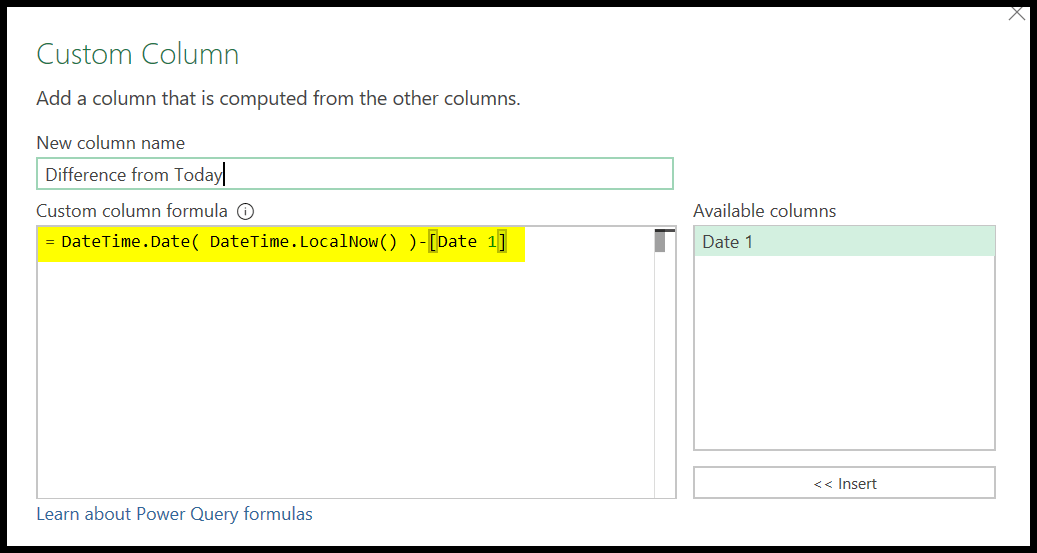Image resolution: width=1037 pixels, height=553 pixels.
Task: Click the formula box scrollbar thumb
Action: point(660,241)
